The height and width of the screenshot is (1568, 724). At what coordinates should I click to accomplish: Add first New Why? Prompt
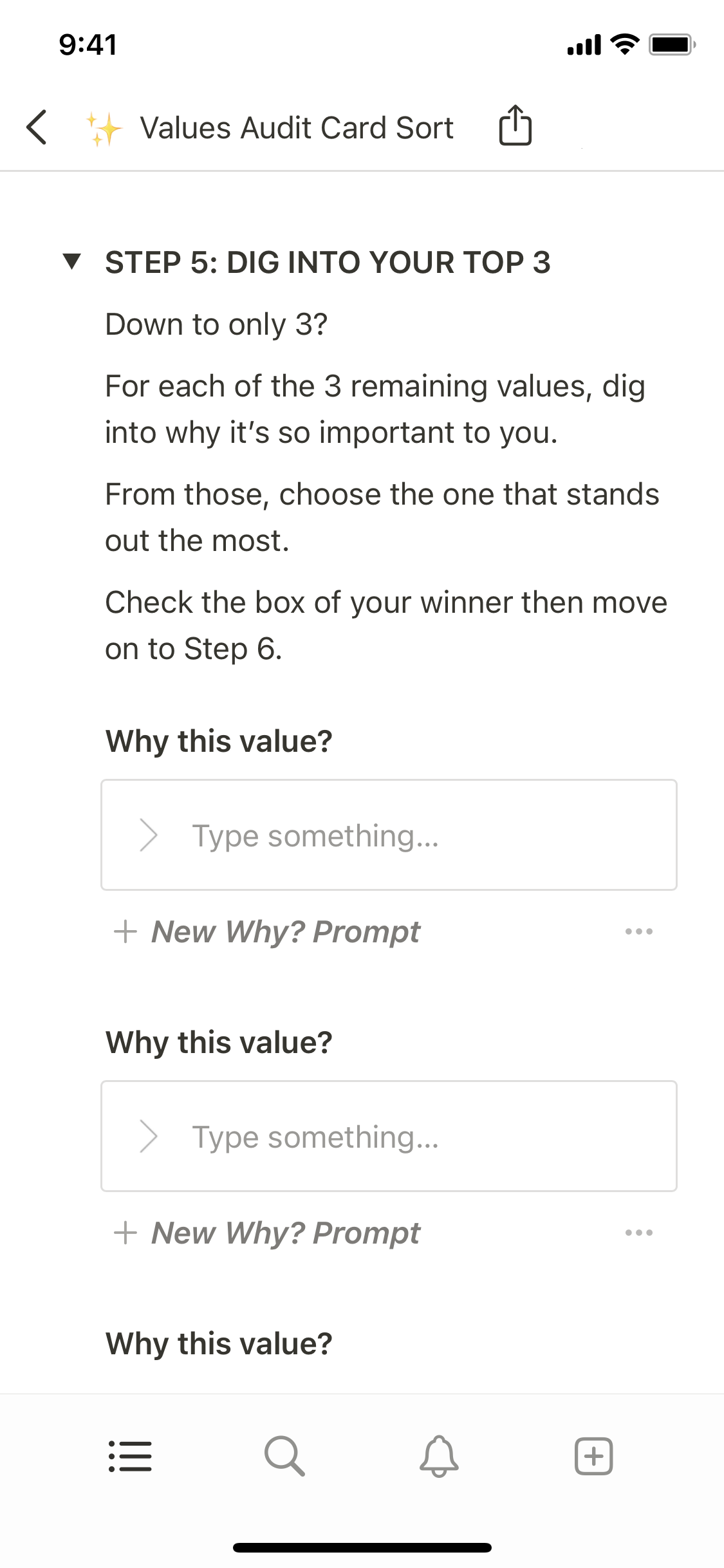coord(286,931)
